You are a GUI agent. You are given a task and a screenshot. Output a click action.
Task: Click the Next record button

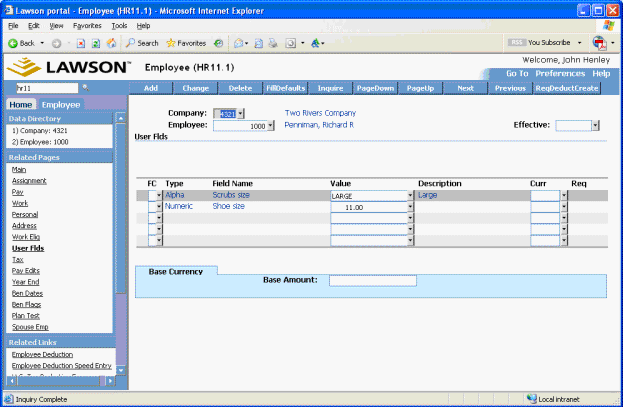pyautogui.click(x=465, y=88)
